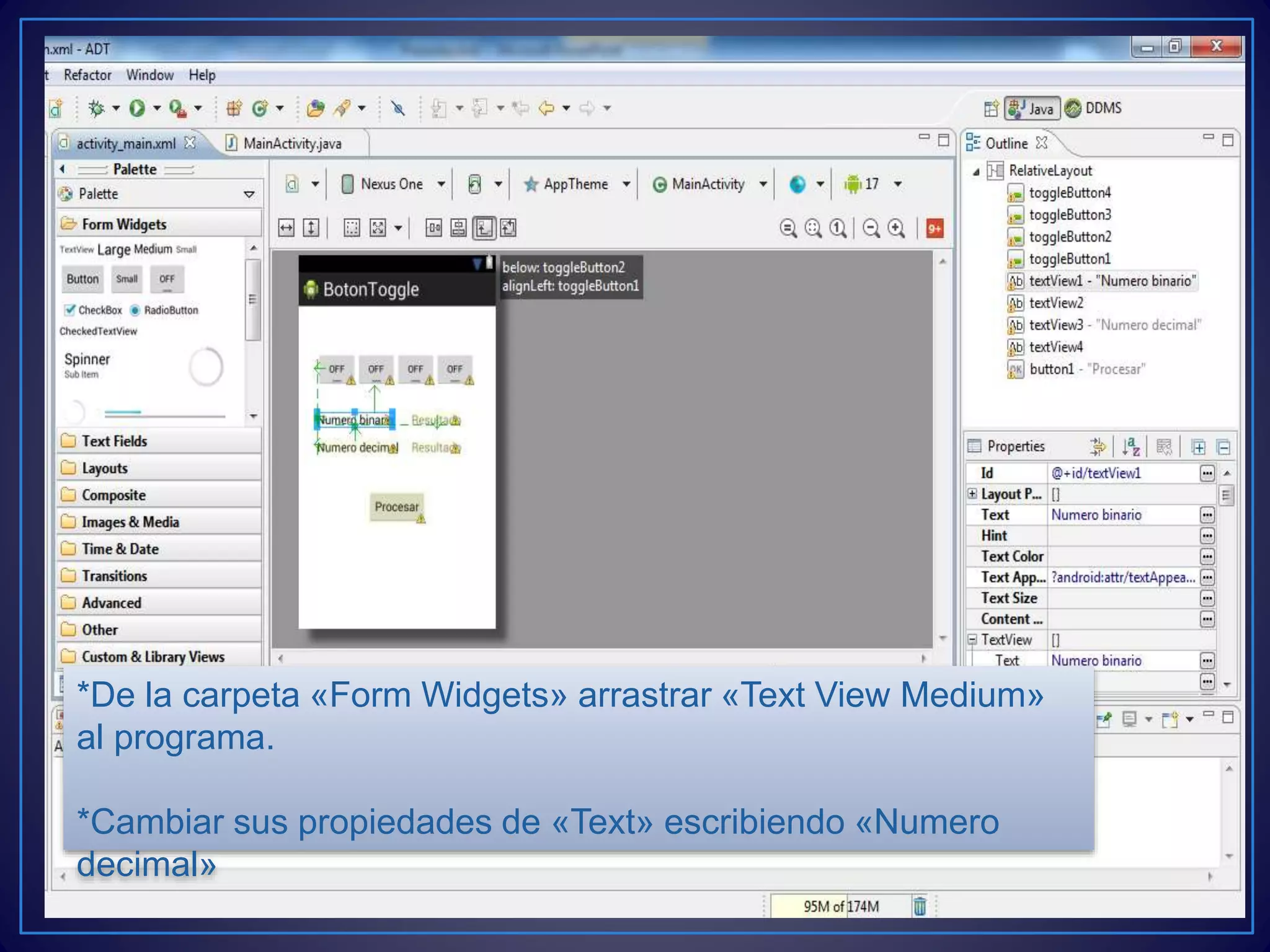Click the zoom in icon in canvas toolbar
The width and height of the screenshot is (1270, 952).
pos(896,229)
